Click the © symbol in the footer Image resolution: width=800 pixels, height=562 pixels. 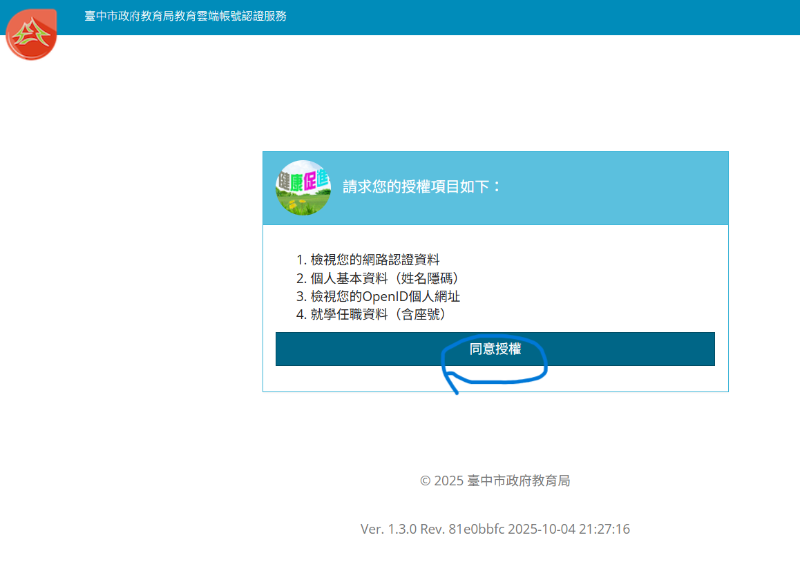click(x=425, y=481)
